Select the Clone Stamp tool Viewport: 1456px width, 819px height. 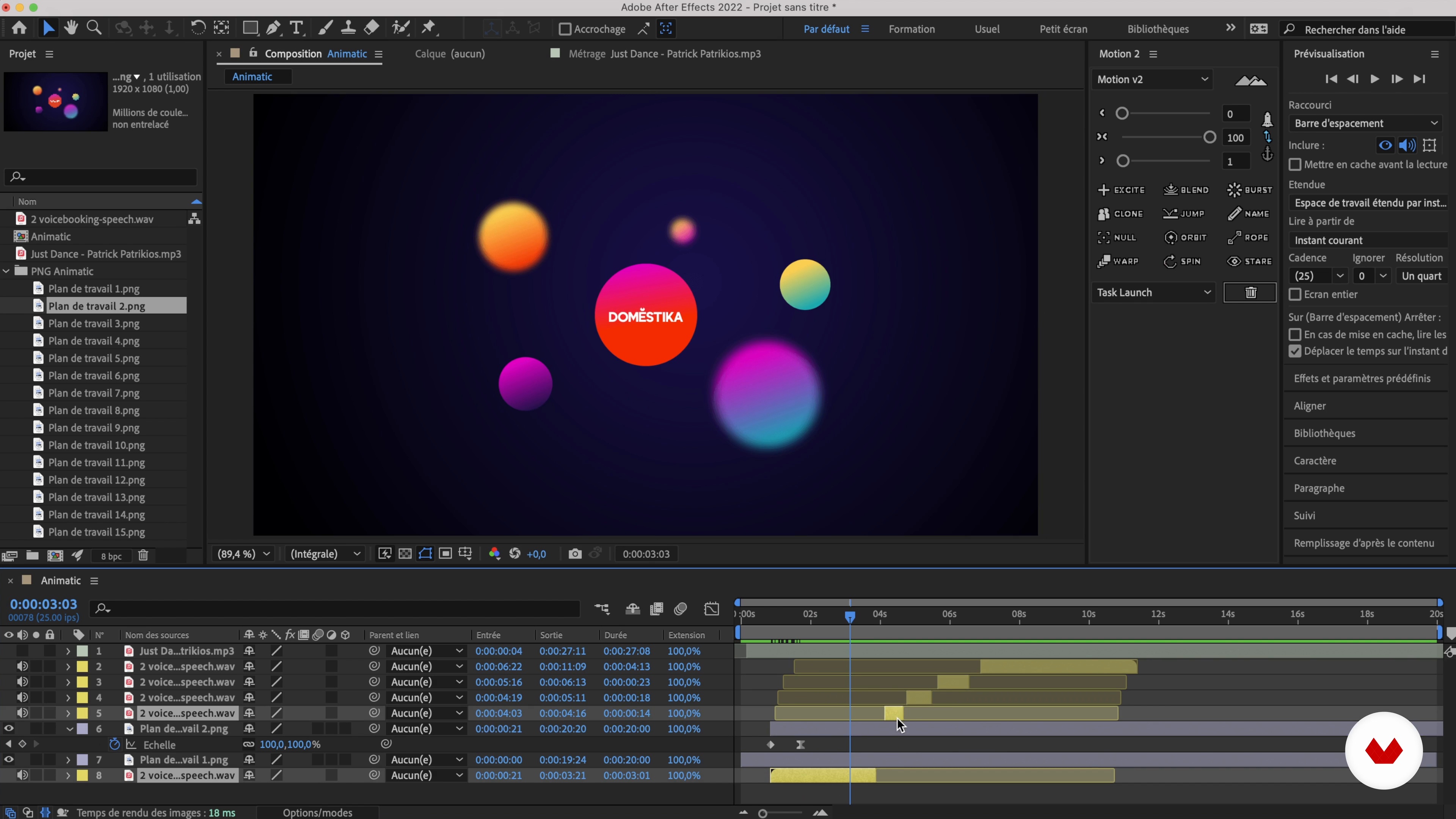[x=348, y=28]
